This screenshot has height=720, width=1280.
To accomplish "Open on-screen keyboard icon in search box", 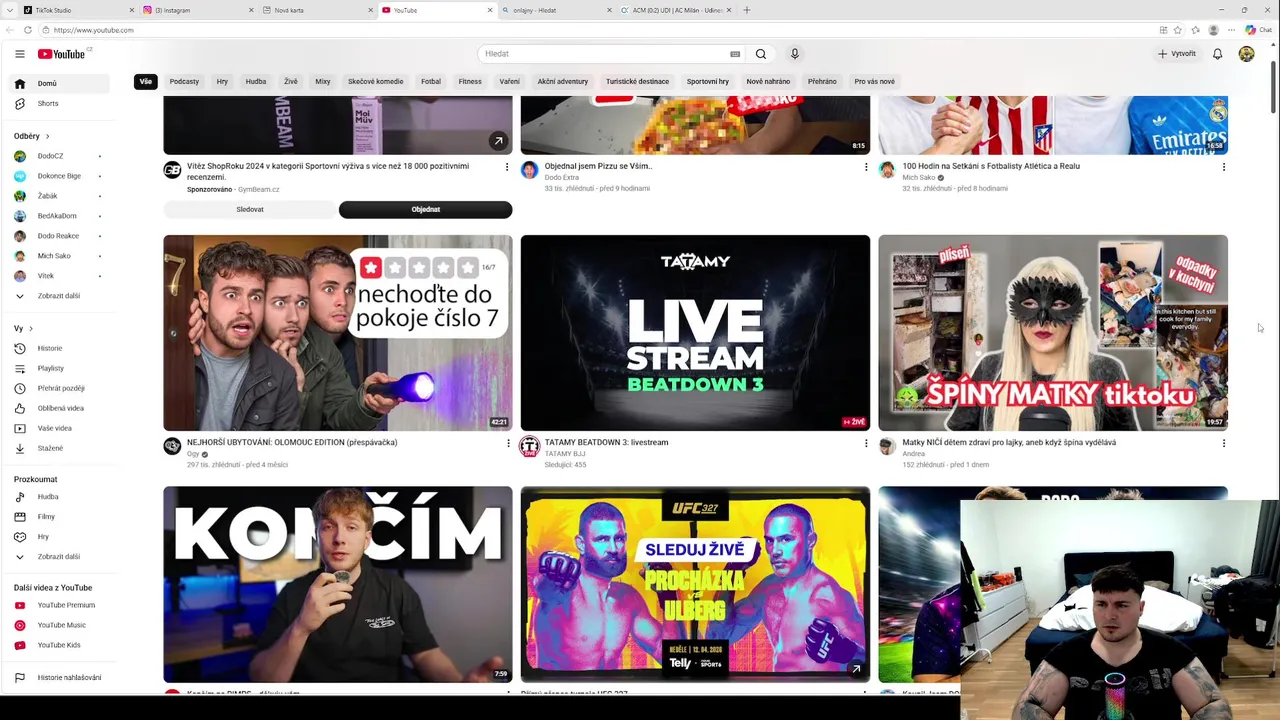I will pos(735,54).
